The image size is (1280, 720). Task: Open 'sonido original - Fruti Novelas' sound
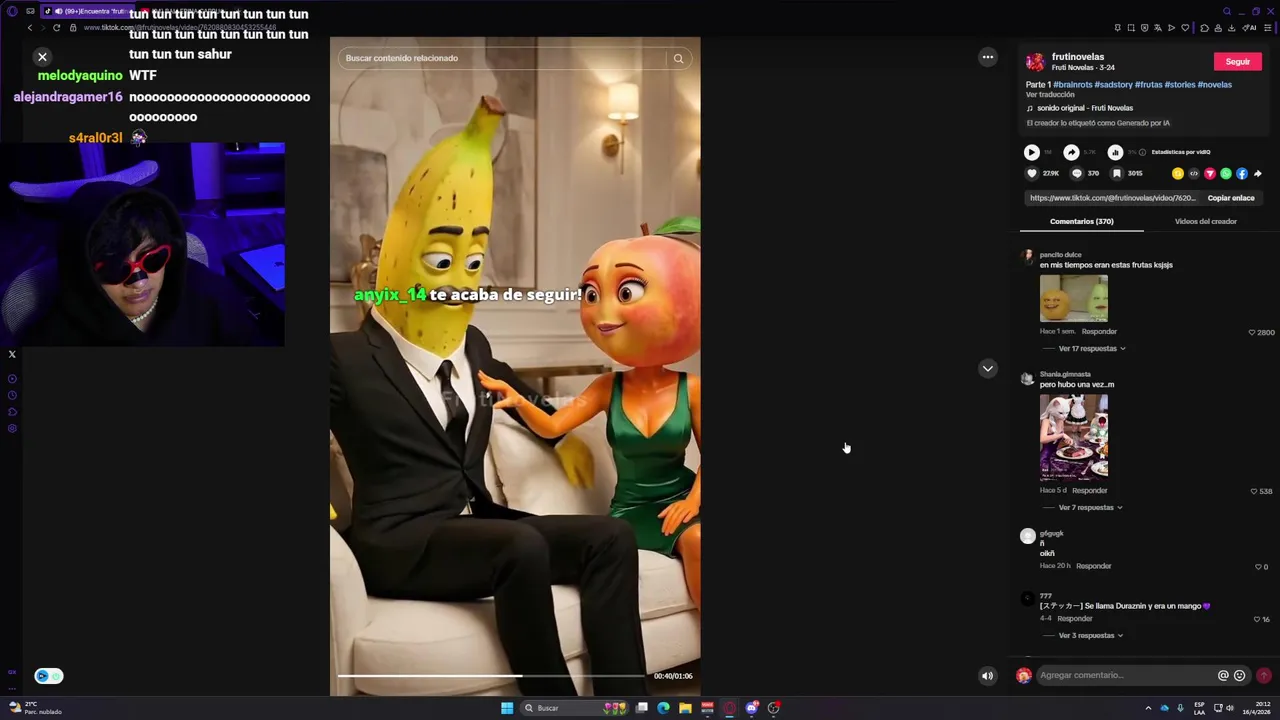point(1085,108)
